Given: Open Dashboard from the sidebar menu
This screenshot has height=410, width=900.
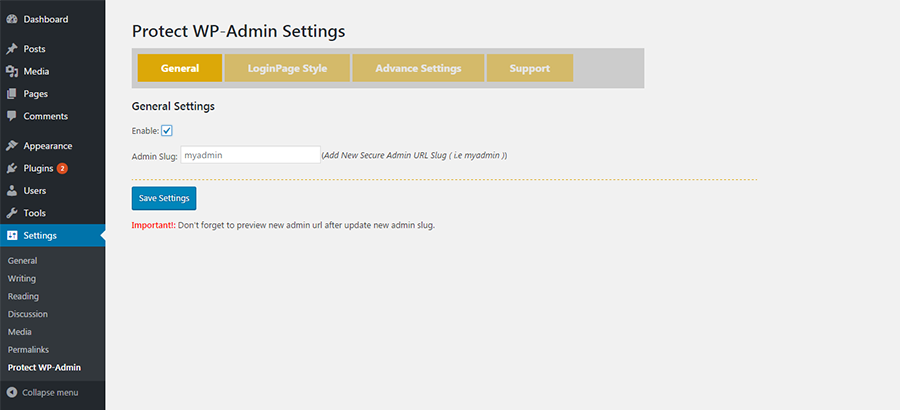Looking at the screenshot, I should 46,20.
